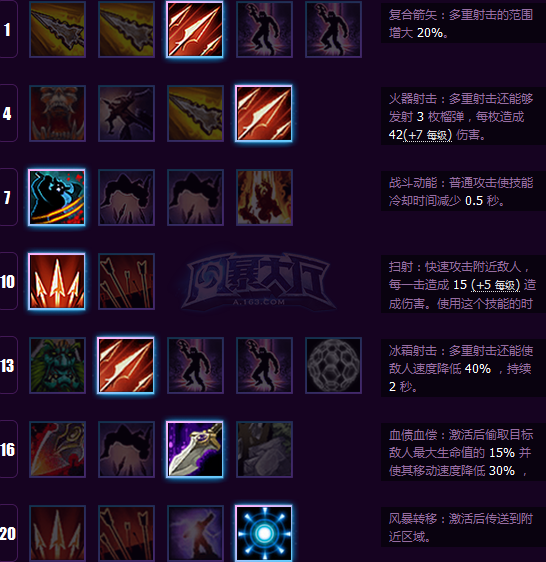Pick the stone block talent at level 16
Screen dimensions: 546x562
click(264, 449)
